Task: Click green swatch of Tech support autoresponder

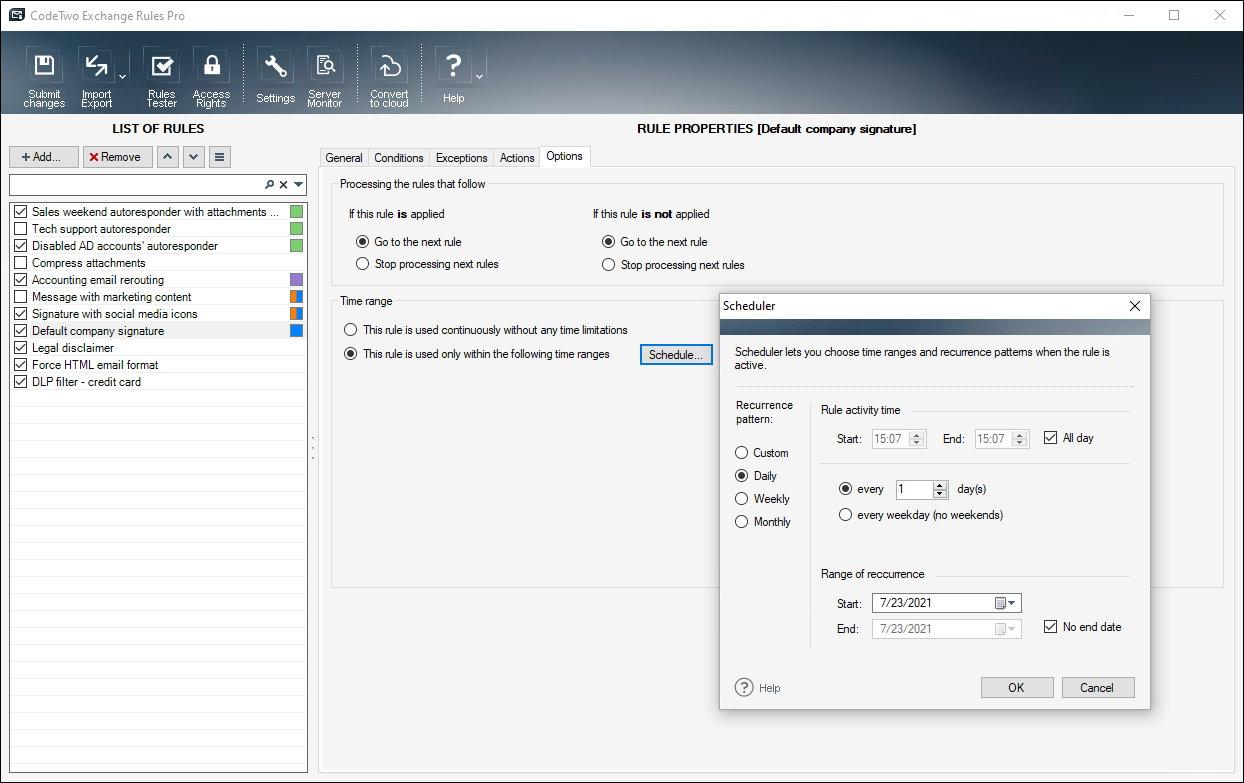Action: 296,229
